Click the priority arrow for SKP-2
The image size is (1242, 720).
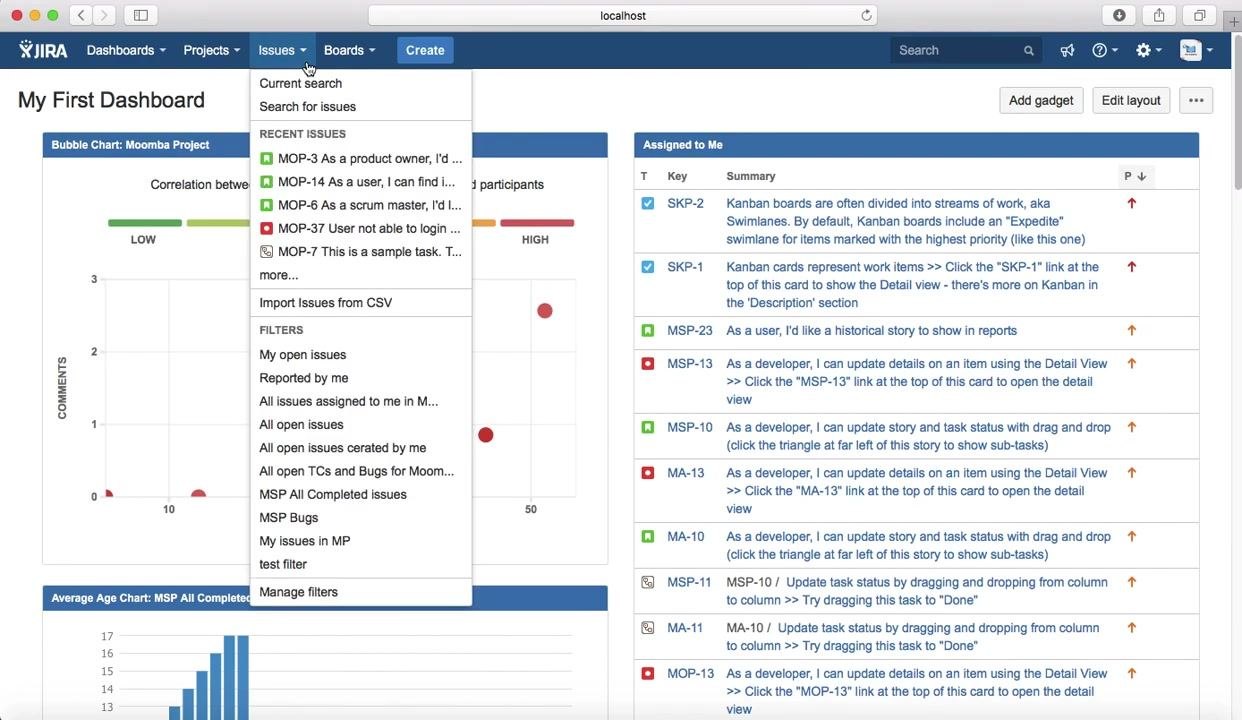tap(1132, 203)
